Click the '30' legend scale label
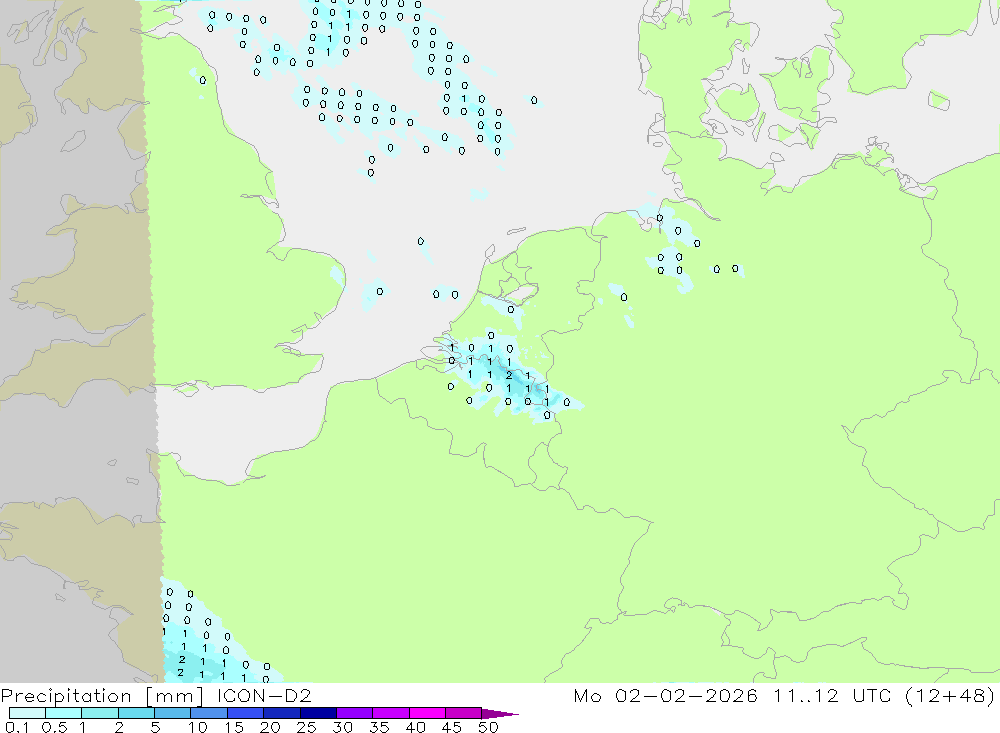 click(x=343, y=727)
